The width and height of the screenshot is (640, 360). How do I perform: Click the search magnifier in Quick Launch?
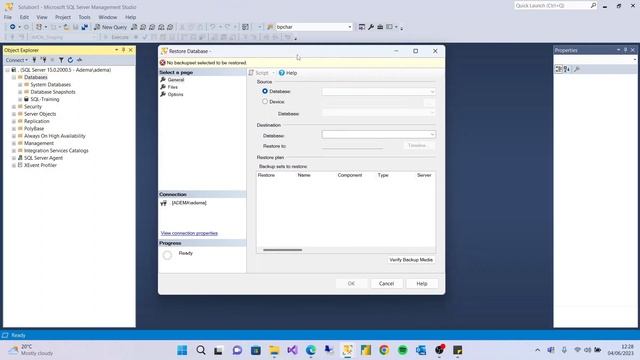pyautogui.click(x=593, y=5)
